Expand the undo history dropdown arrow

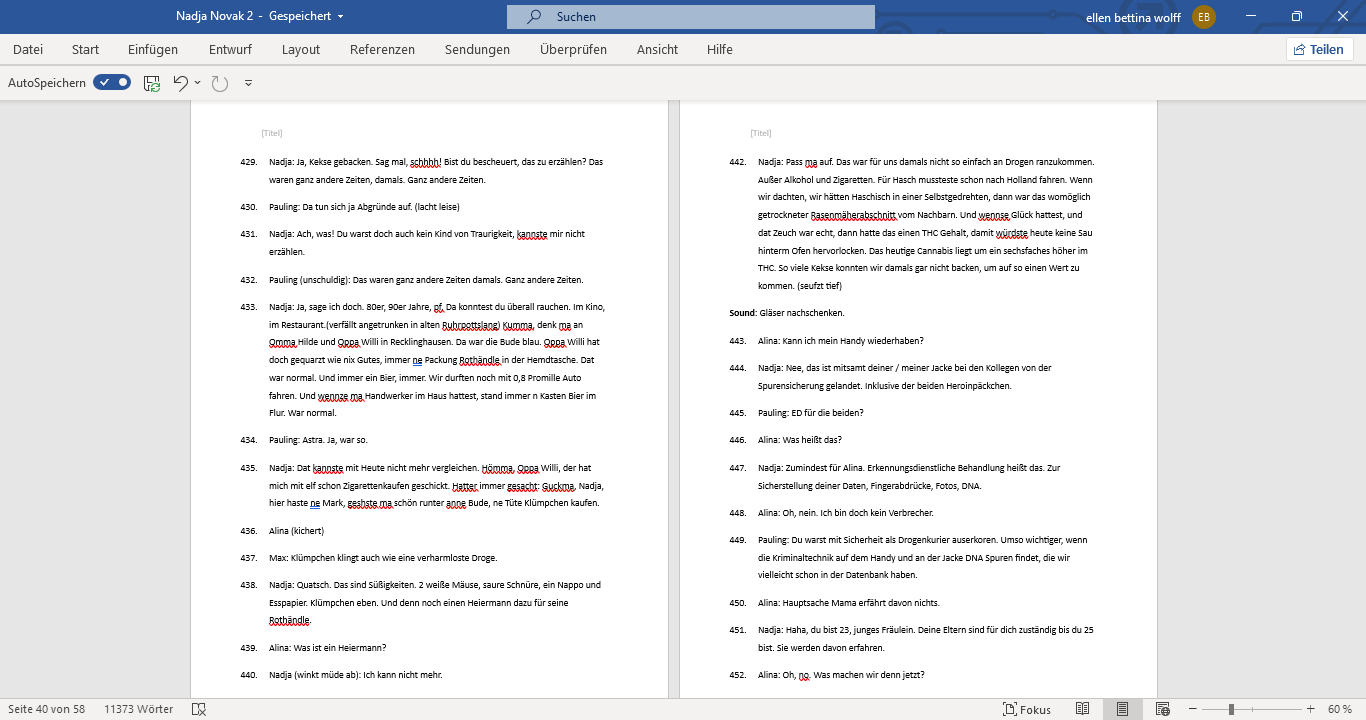(x=197, y=83)
